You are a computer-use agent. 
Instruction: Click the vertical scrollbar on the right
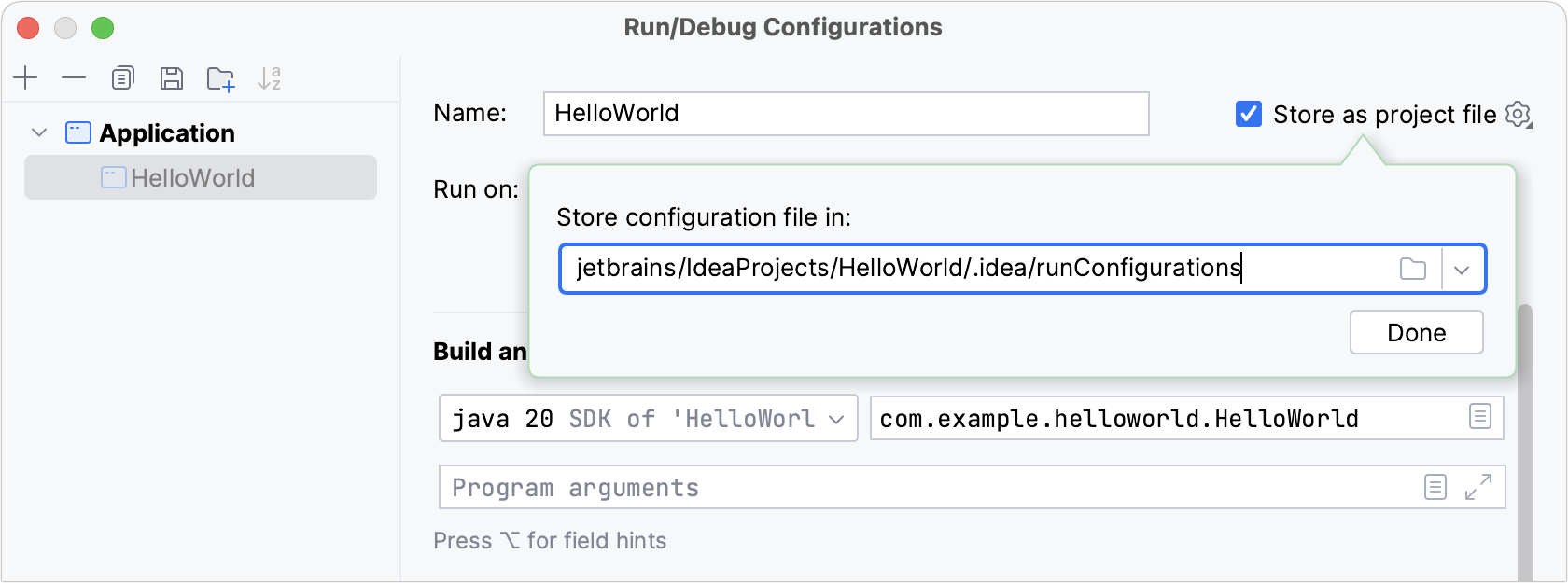[x=1525, y=443]
